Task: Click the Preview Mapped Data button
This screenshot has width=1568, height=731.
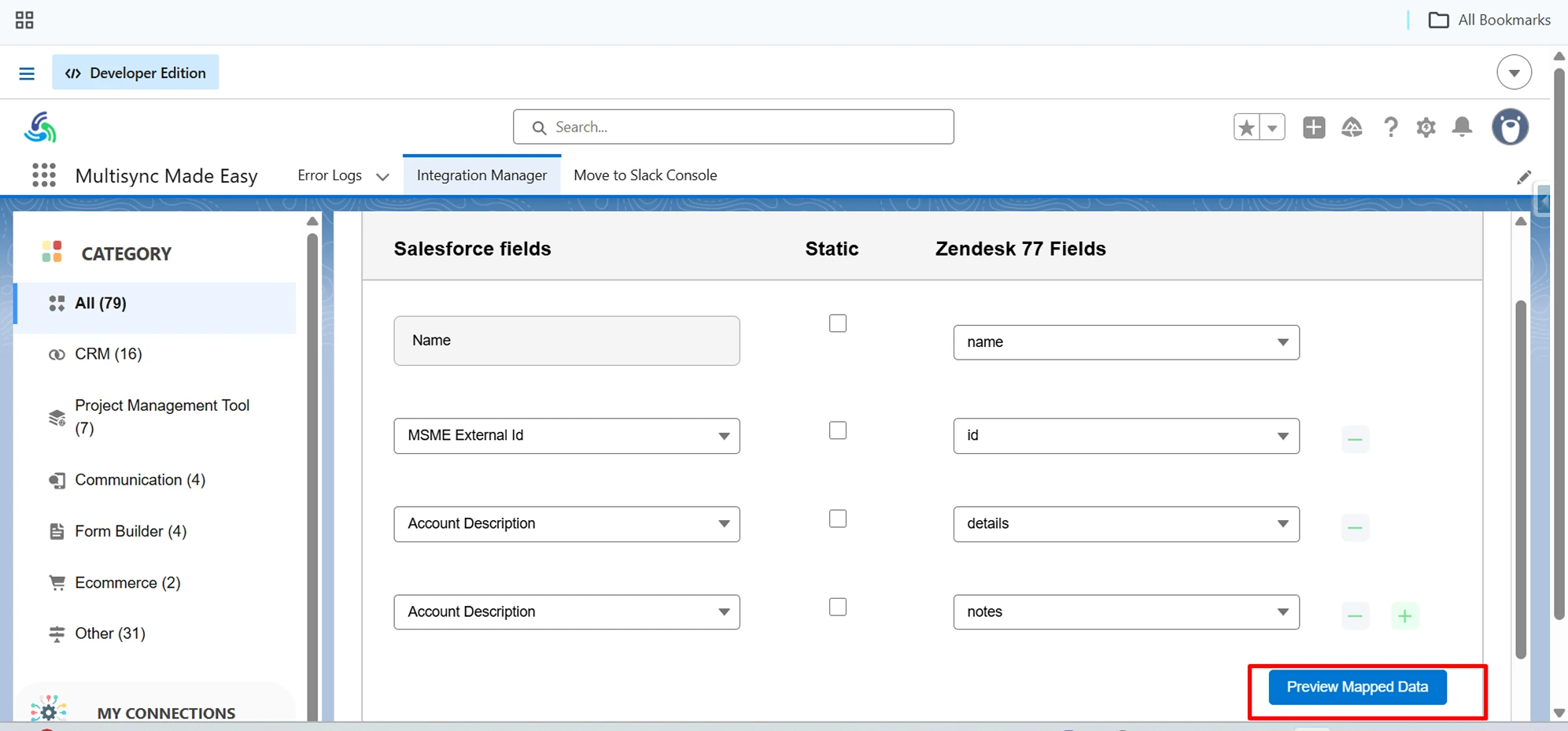Action: (x=1357, y=687)
